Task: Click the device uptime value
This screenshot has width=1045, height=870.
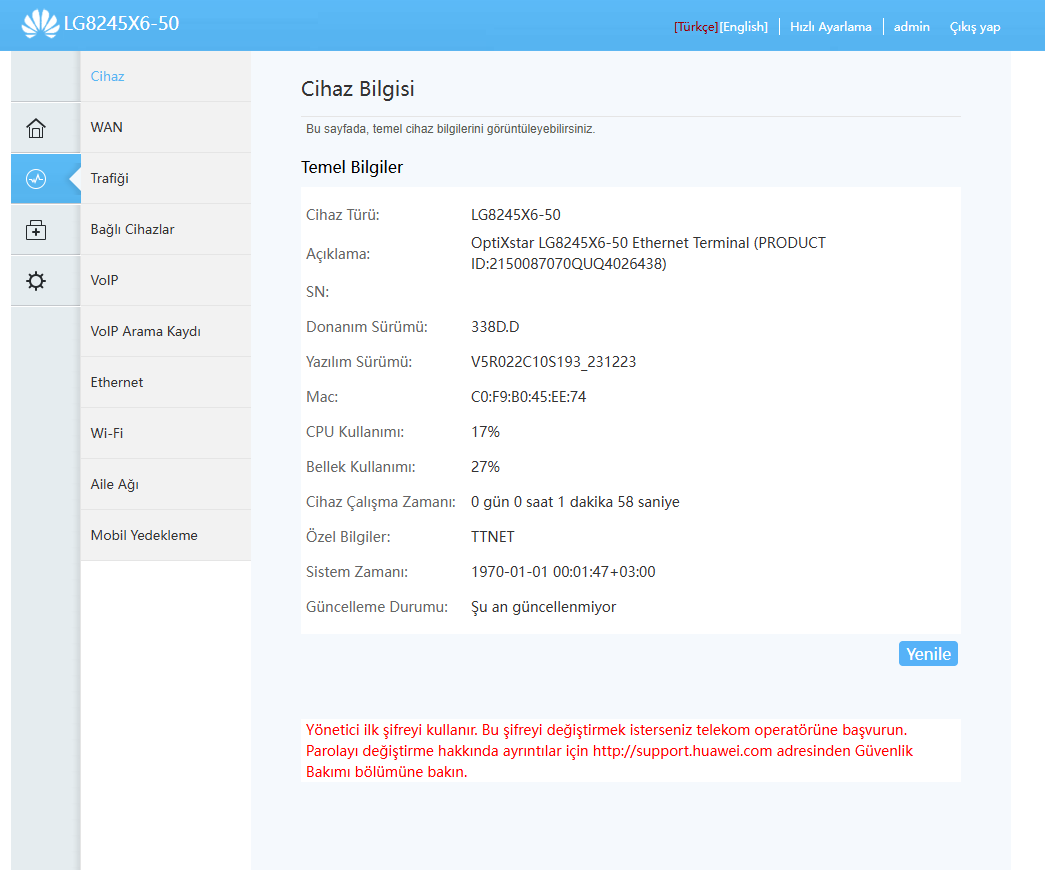Action: [575, 502]
